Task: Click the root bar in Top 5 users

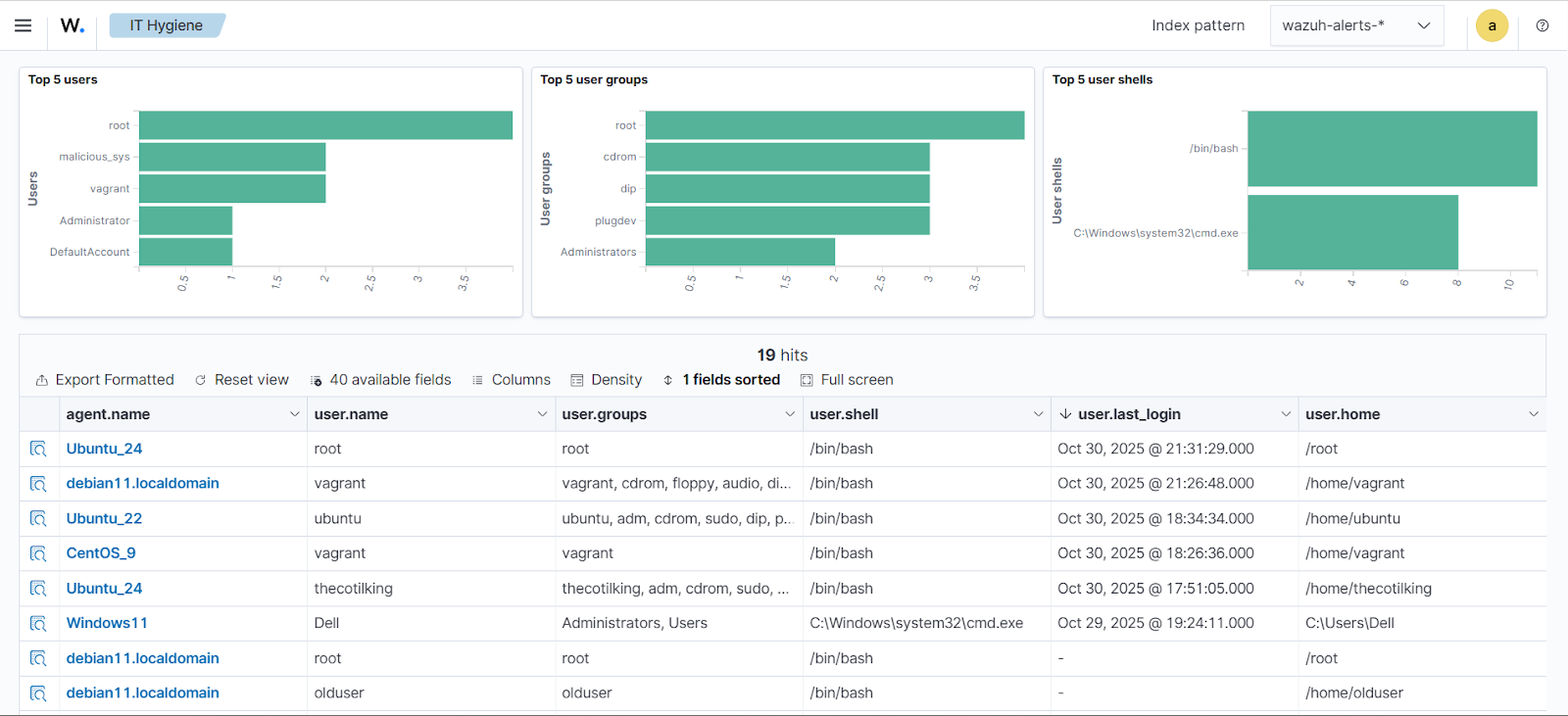Action: 325,125
